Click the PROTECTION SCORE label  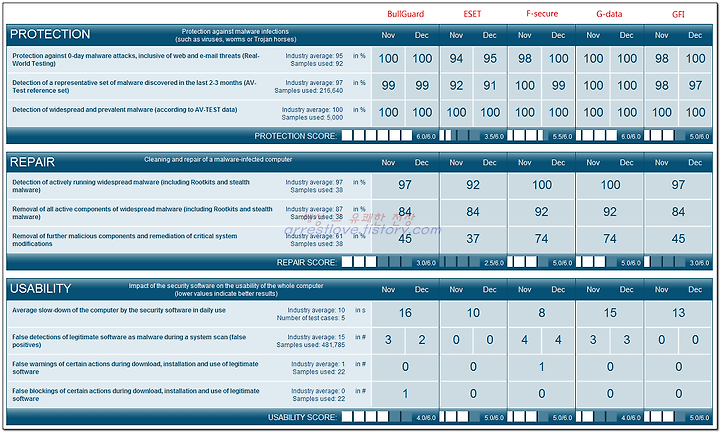coord(295,136)
